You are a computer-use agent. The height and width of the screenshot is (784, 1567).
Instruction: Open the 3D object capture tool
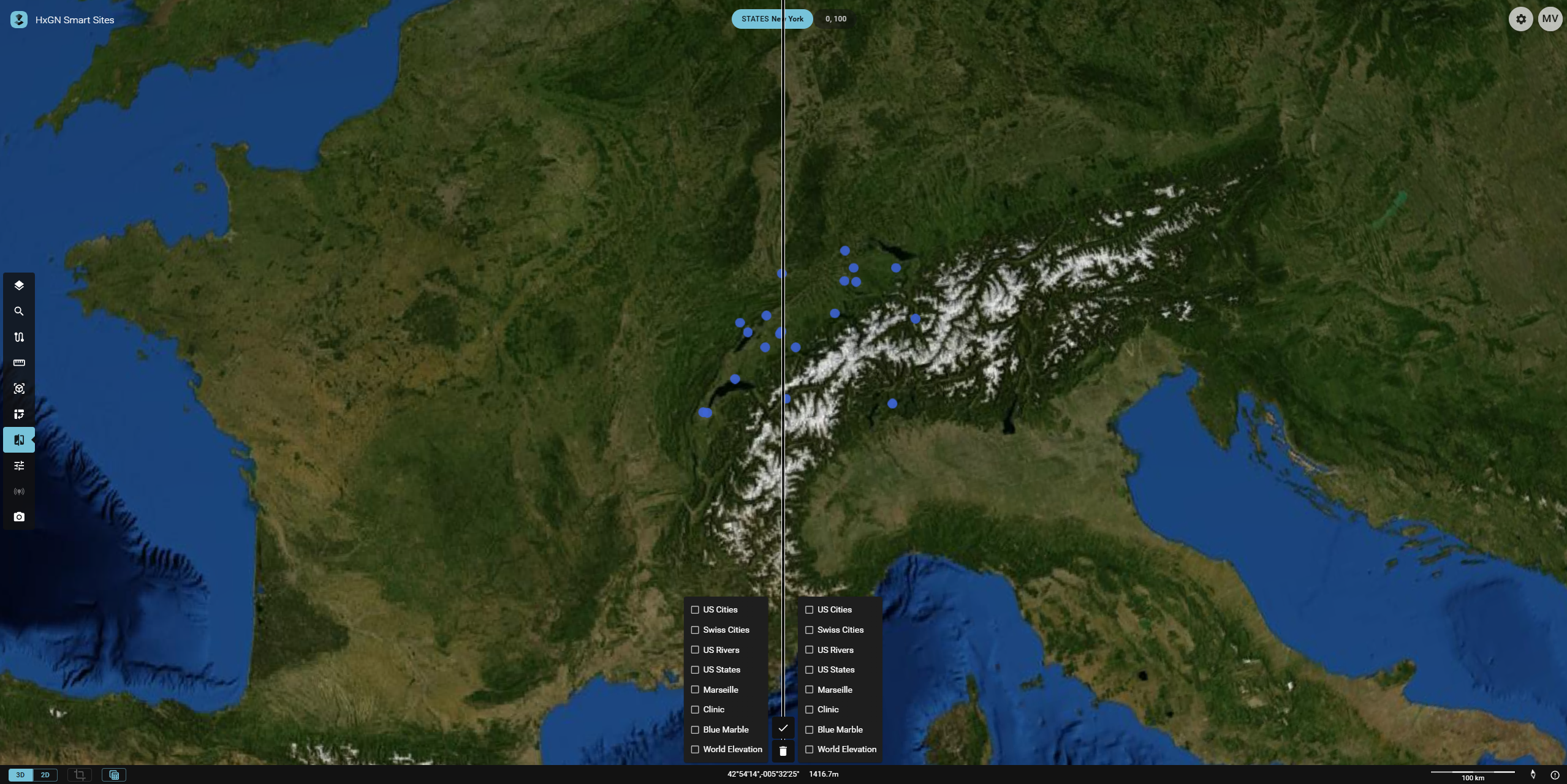pos(19,388)
